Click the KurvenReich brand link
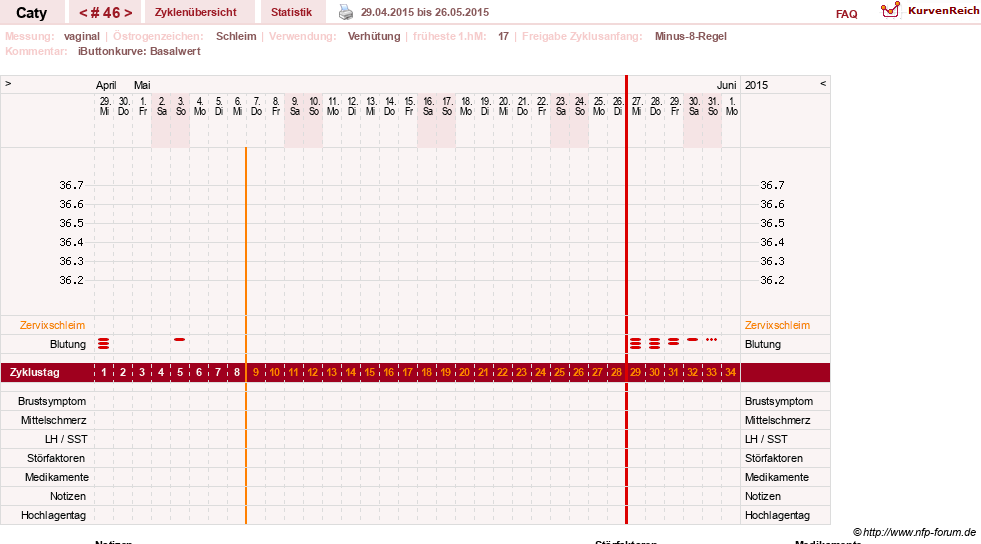The image size is (981, 544). tap(943, 11)
